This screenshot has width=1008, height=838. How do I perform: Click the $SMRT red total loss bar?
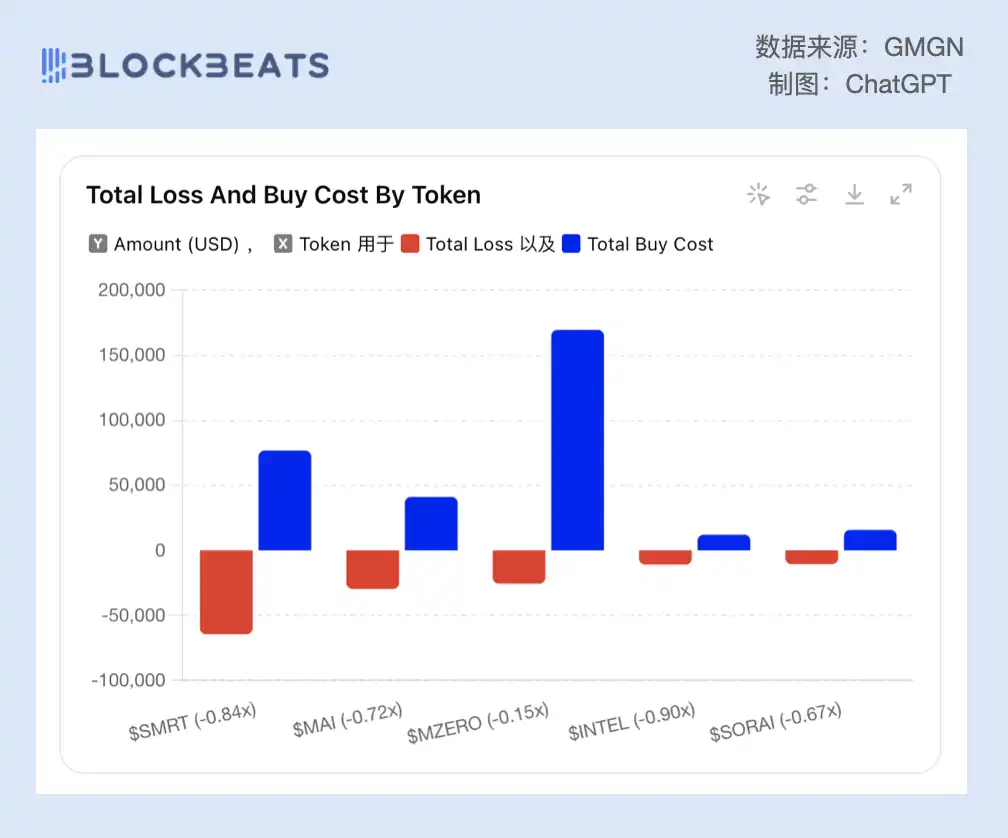[226, 591]
